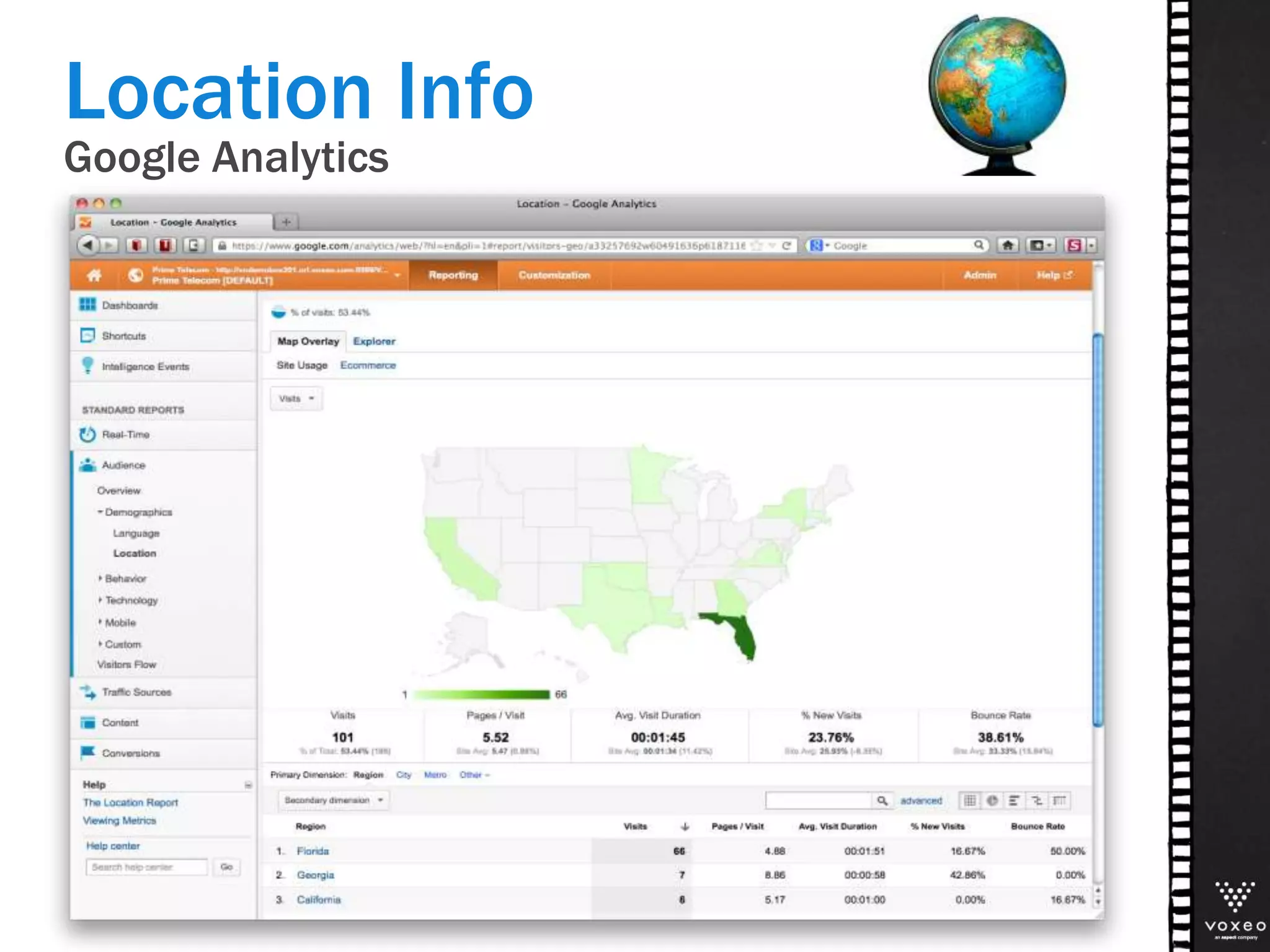Open the Help center link
1270x952 pixels.
tap(113, 846)
